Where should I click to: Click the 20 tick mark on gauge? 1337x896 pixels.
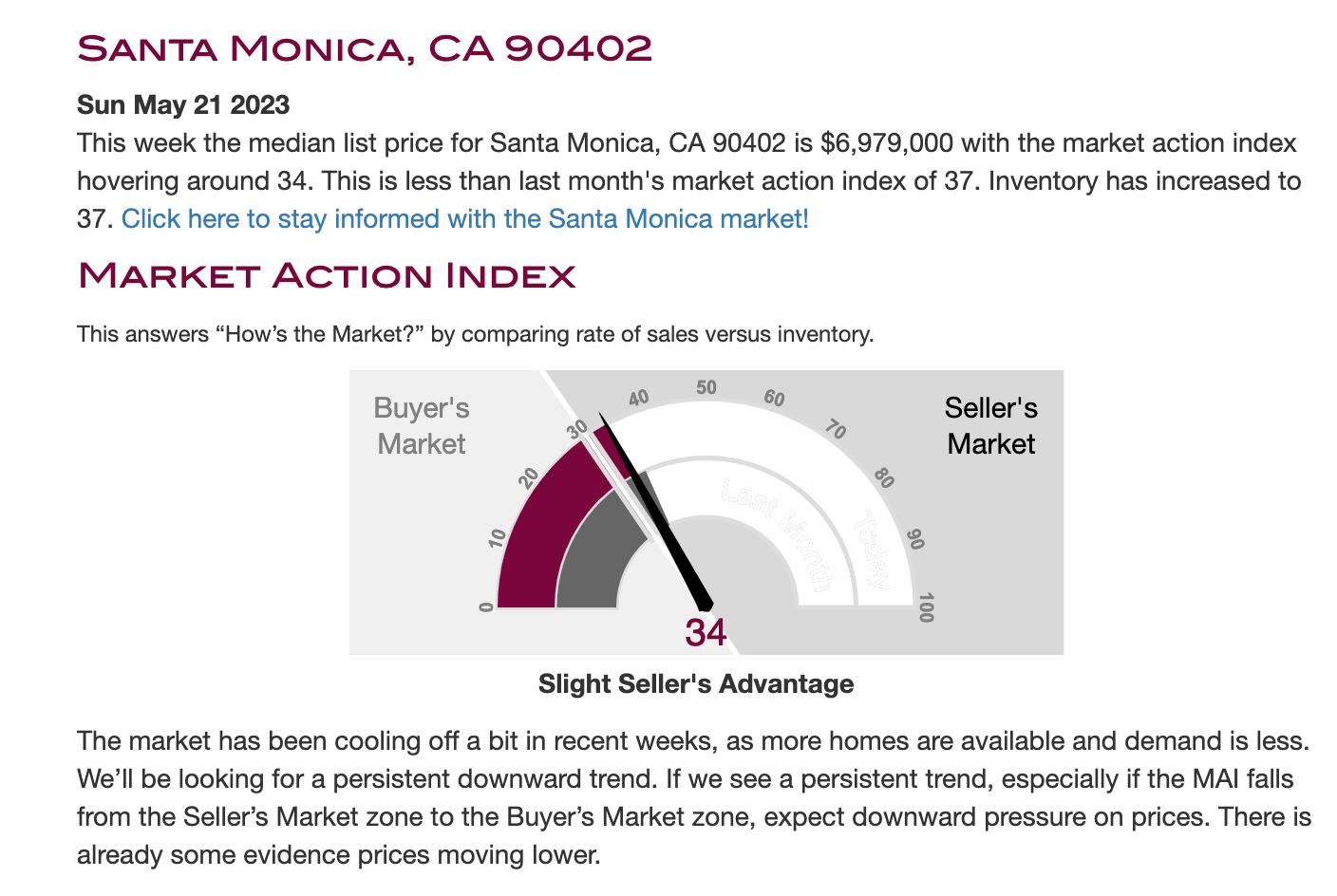[529, 477]
